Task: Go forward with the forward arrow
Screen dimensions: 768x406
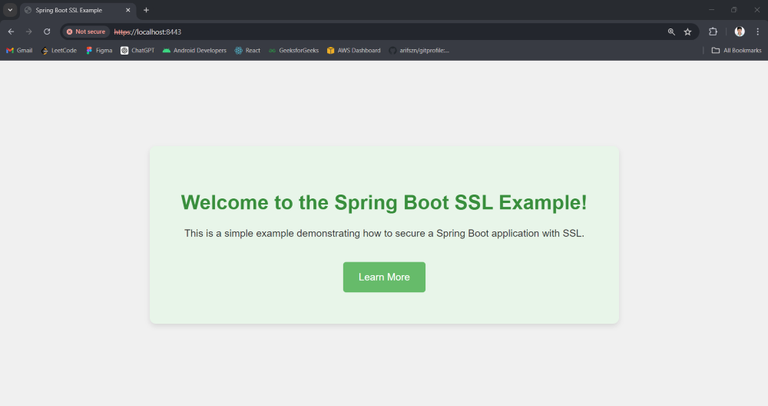Action: pos(28,32)
